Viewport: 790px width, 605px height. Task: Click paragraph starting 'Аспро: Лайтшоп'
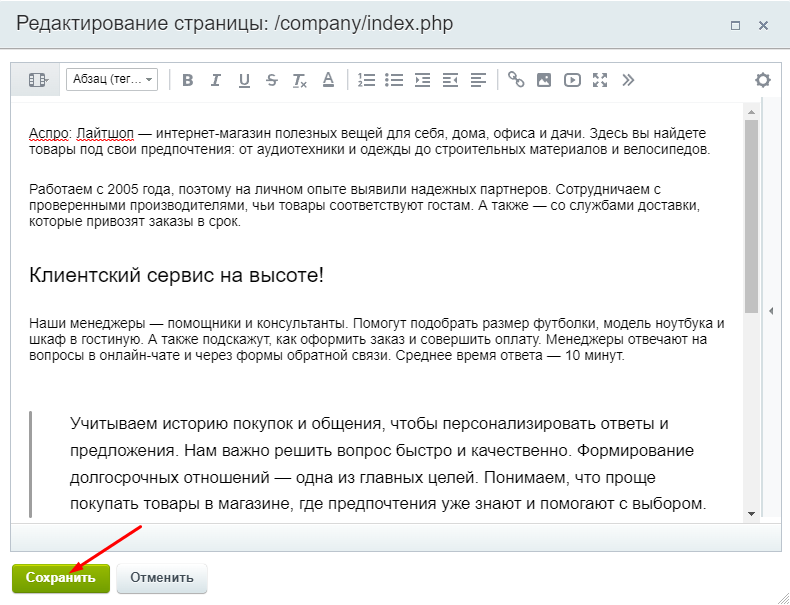tap(370, 142)
